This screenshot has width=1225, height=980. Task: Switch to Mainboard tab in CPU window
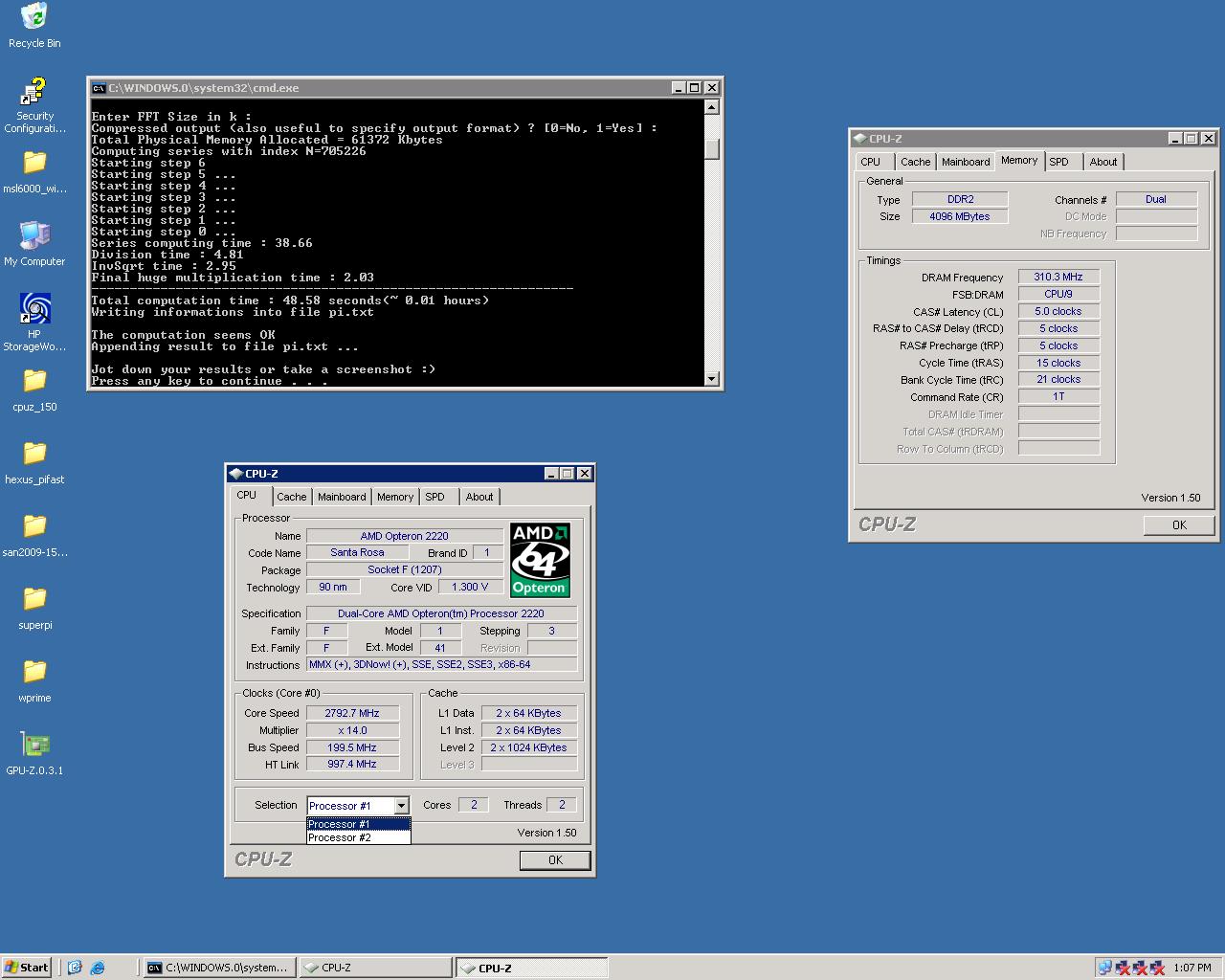coord(342,497)
